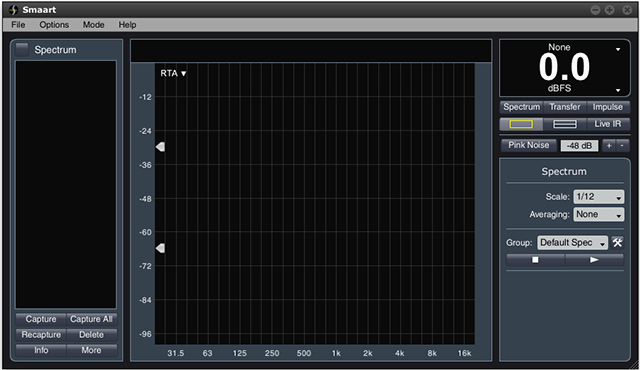Open the Averaging None dropdown
Screen dimensions: 640x370
[x=599, y=214]
